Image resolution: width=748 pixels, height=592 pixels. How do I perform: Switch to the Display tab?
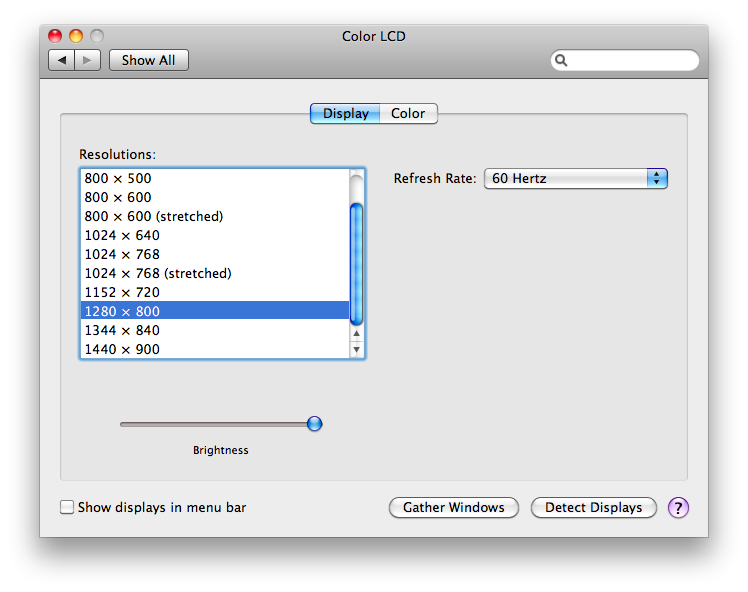[x=345, y=114]
